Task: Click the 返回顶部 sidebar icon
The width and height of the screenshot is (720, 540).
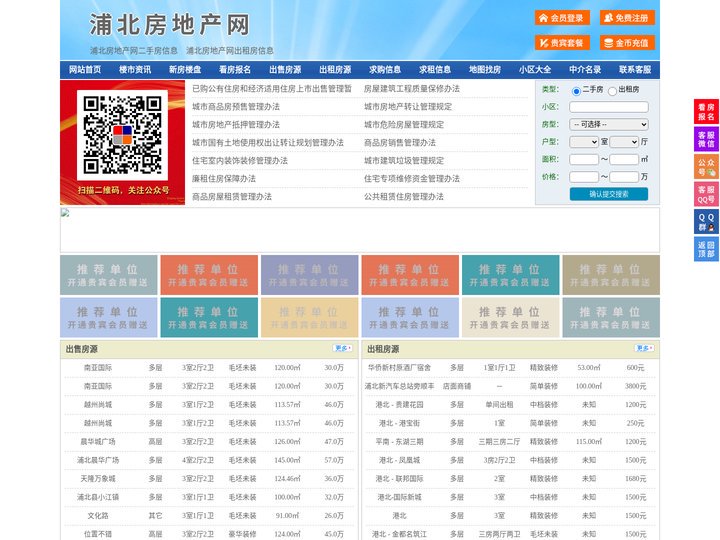Action: pos(706,249)
